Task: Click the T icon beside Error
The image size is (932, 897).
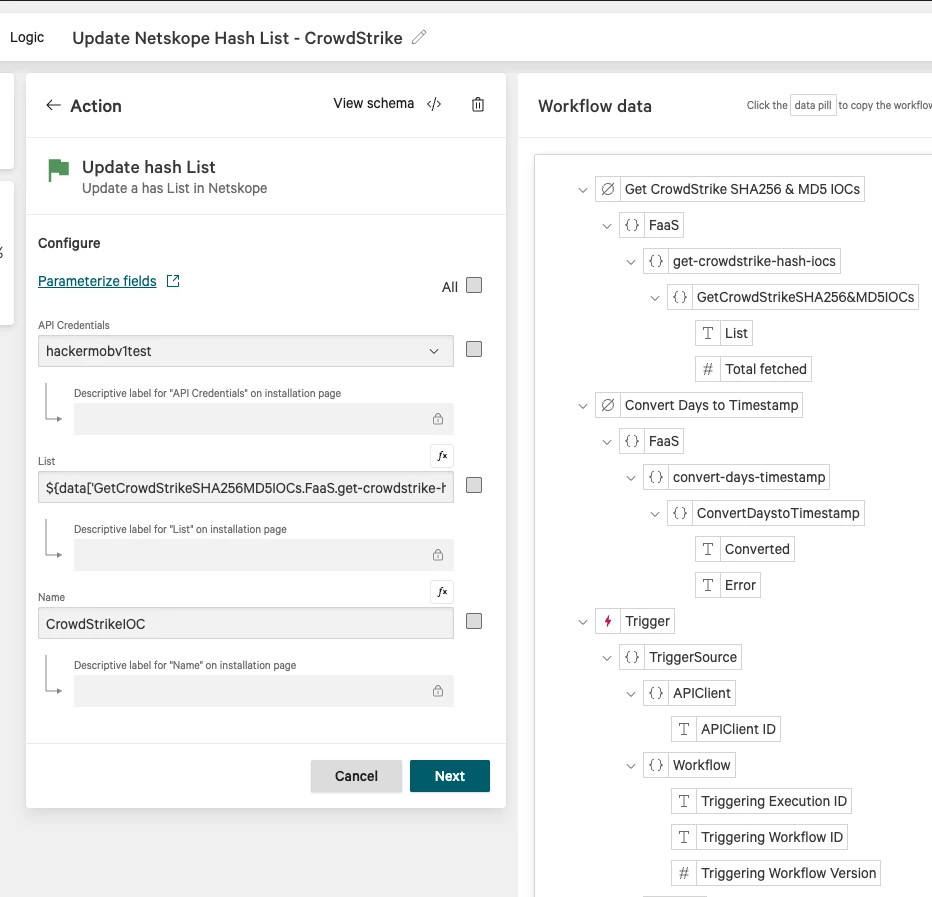Action: click(707, 585)
